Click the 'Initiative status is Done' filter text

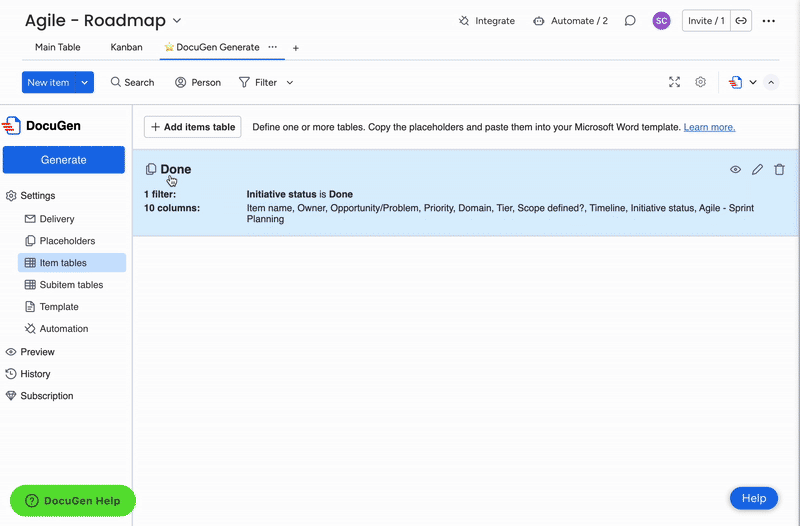click(299, 194)
